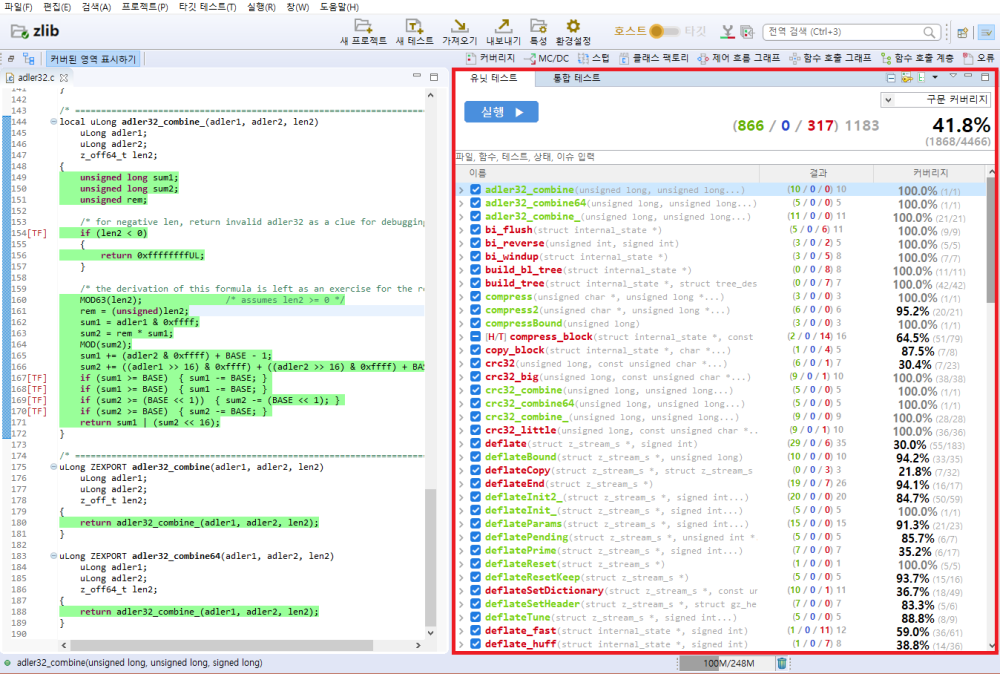The height and width of the screenshot is (674, 1000).
Task: Click the 새 테스트 (New Test) icon
Action: tap(414, 26)
